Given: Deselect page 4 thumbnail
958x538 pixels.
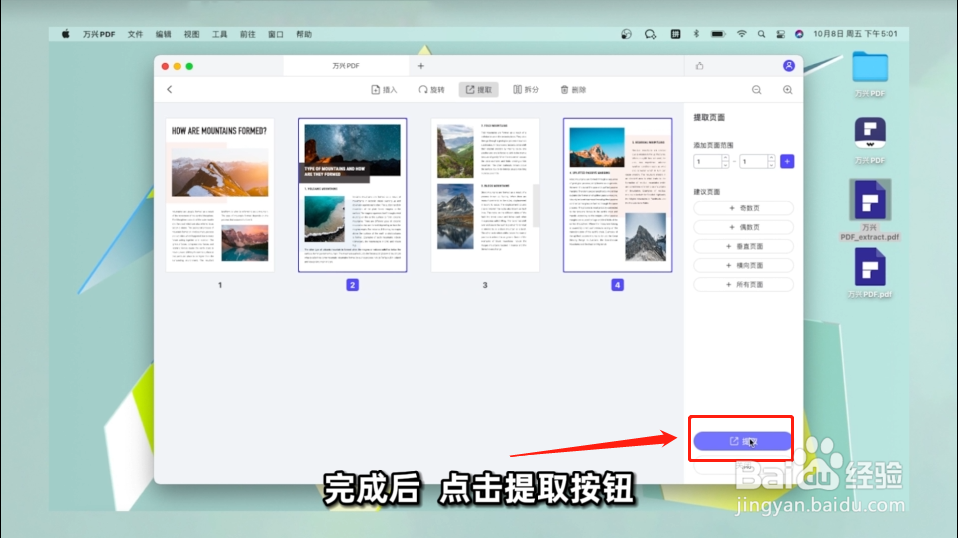Looking at the screenshot, I should pos(618,195).
